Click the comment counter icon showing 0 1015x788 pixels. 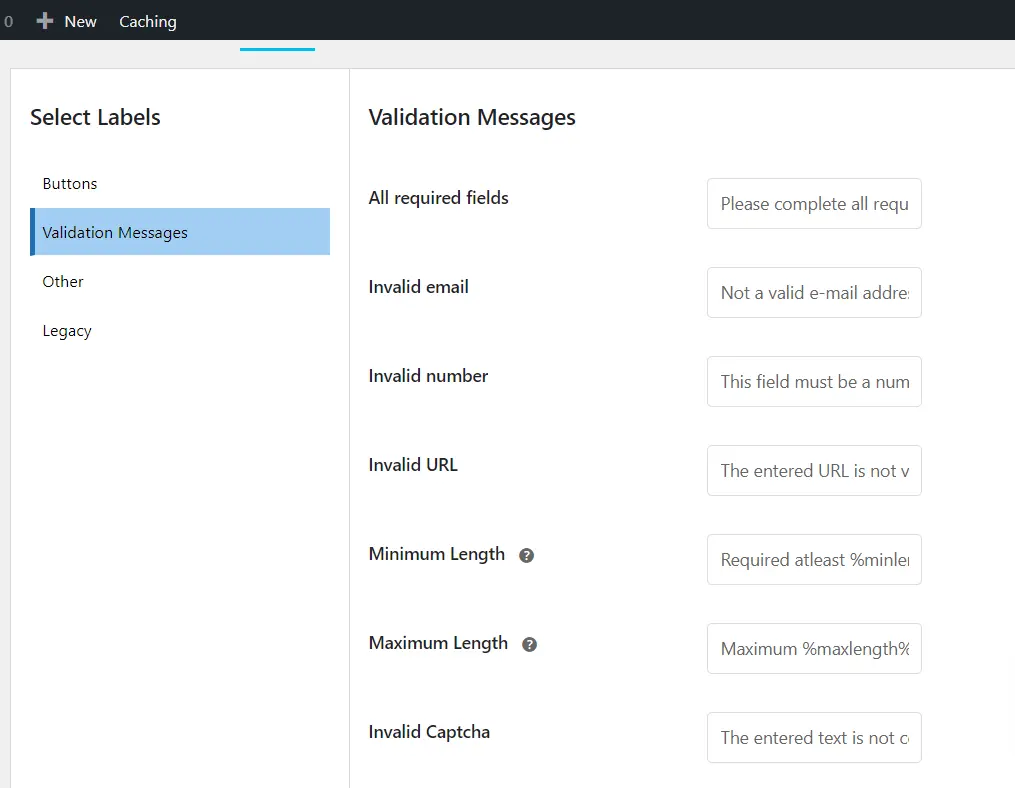[8, 20]
